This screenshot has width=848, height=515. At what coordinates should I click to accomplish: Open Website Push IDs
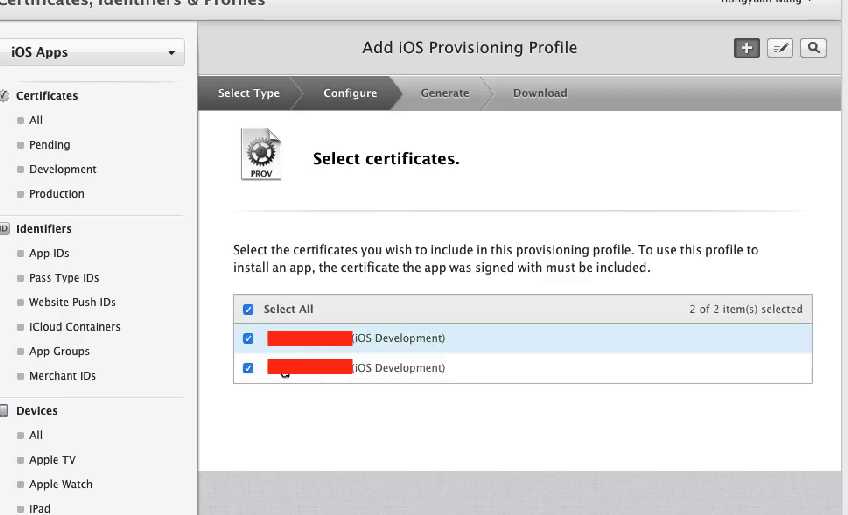[x=72, y=302]
